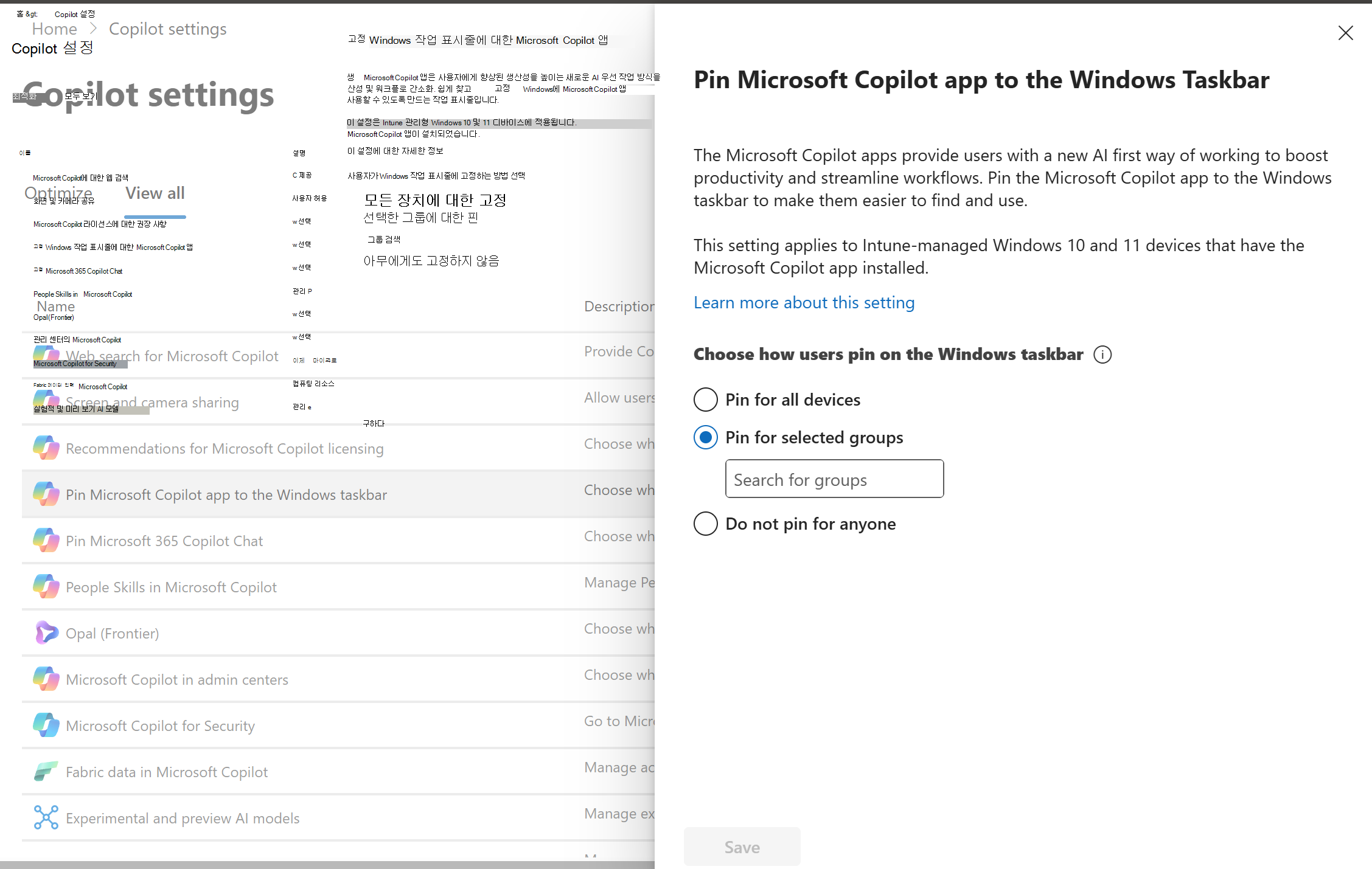The width and height of the screenshot is (1372, 869).
Task: Click the Copilot for Security icon
Action: point(46,725)
